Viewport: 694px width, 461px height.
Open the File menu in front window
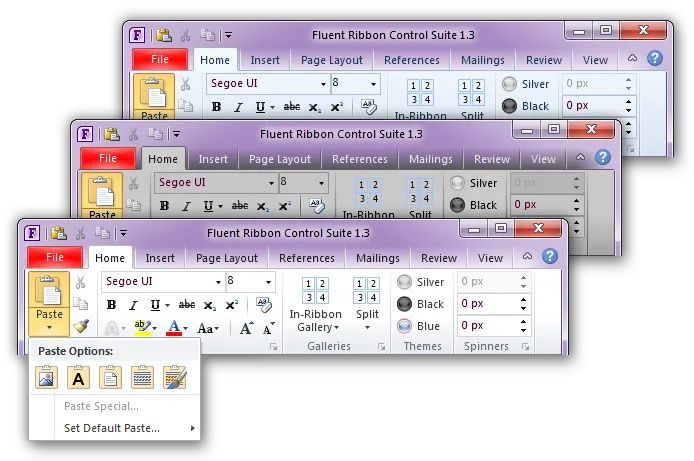pyautogui.click(x=55, y=257)
